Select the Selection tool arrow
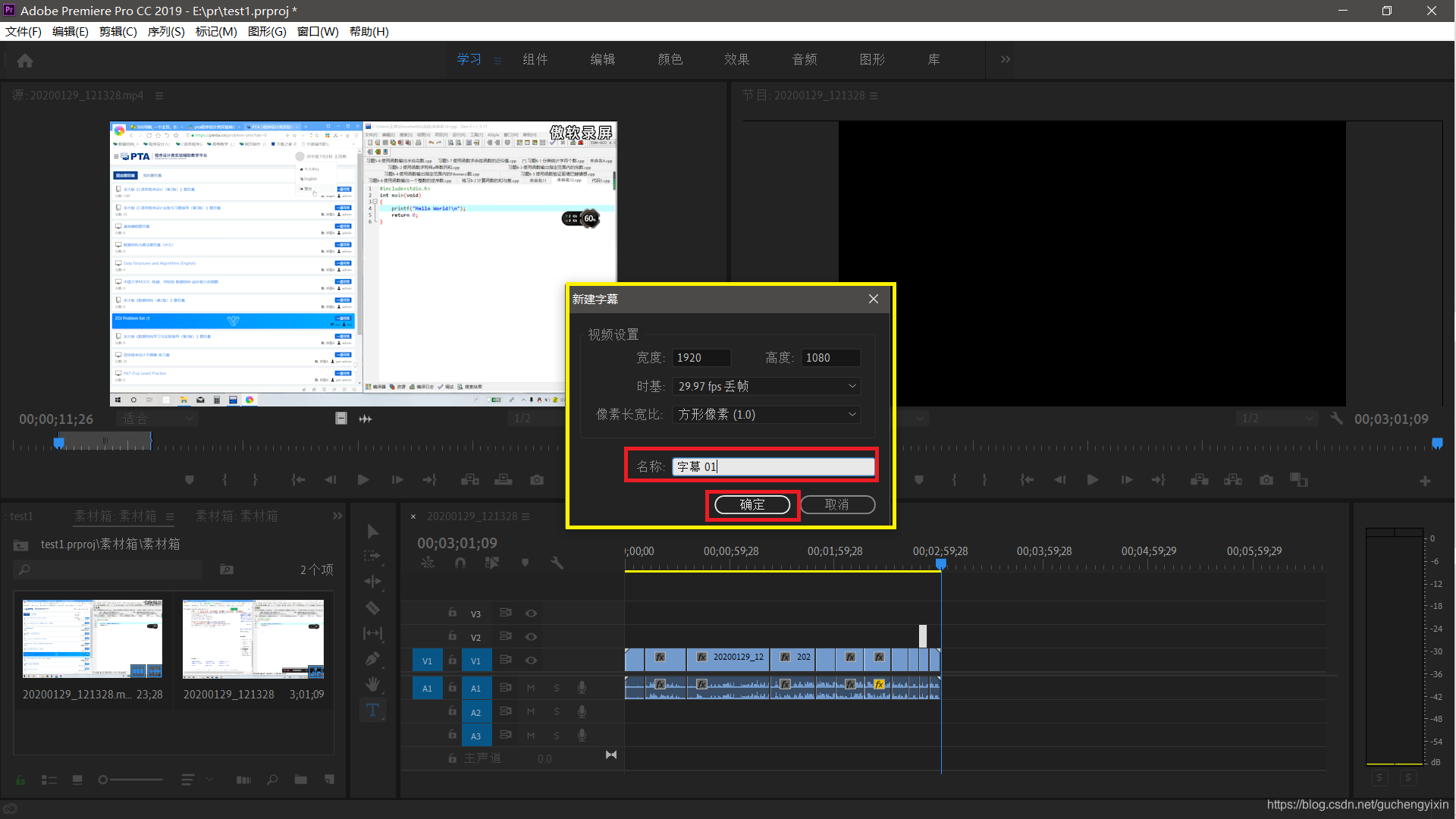1456x819 pixels. coord(373,531)
